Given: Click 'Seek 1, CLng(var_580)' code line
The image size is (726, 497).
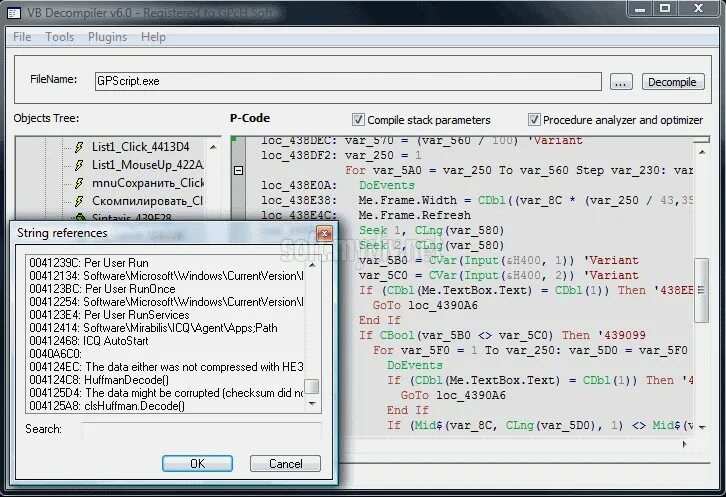Looking at the screenshot, I should [432, 230].
